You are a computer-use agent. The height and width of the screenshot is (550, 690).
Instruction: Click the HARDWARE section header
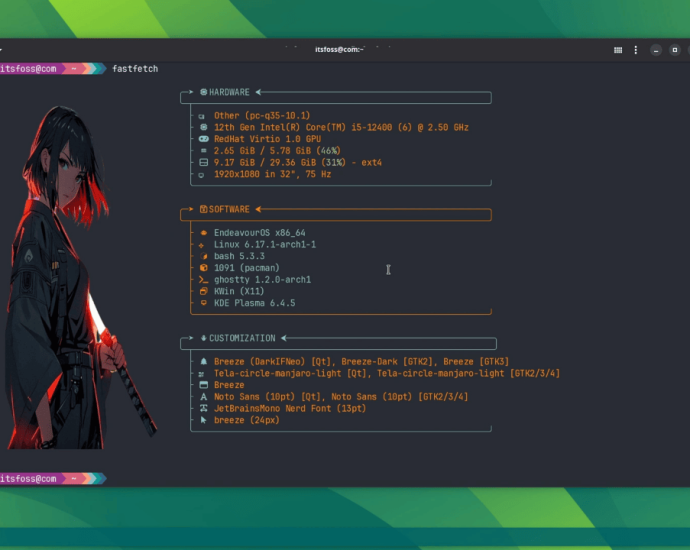click(229, 92)
